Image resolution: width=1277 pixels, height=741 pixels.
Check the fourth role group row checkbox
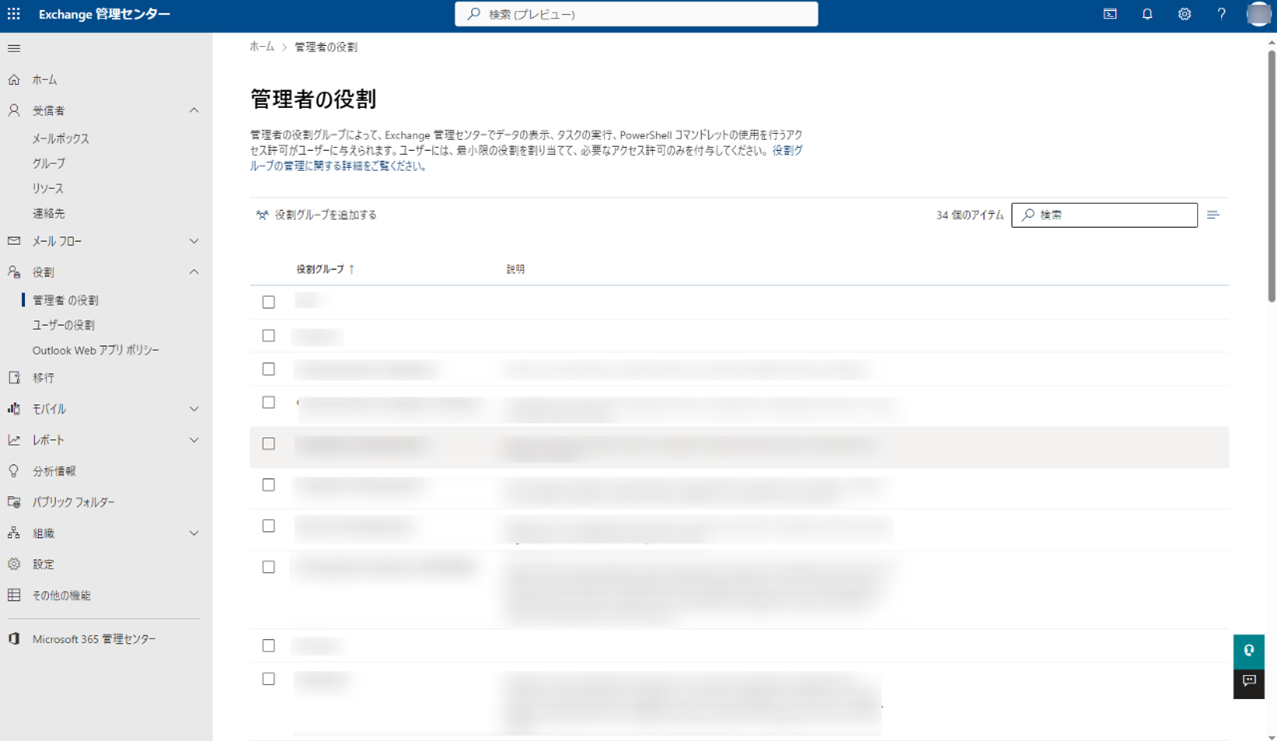(268, 402)
